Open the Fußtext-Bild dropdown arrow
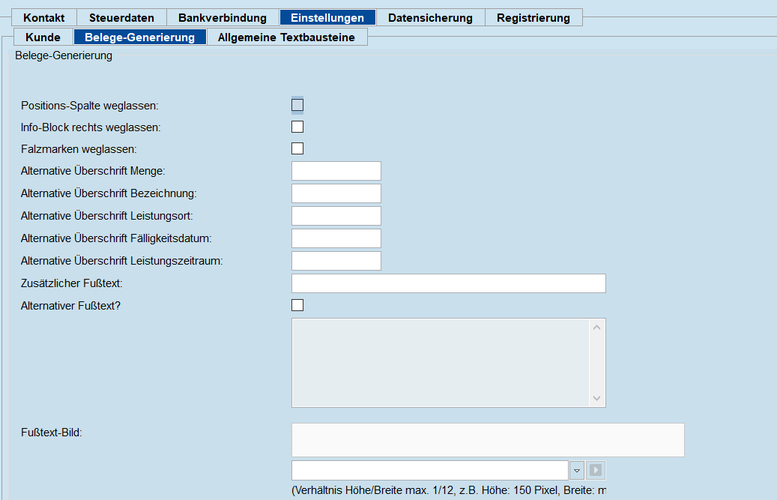The image size is (777, 500). 577,470
